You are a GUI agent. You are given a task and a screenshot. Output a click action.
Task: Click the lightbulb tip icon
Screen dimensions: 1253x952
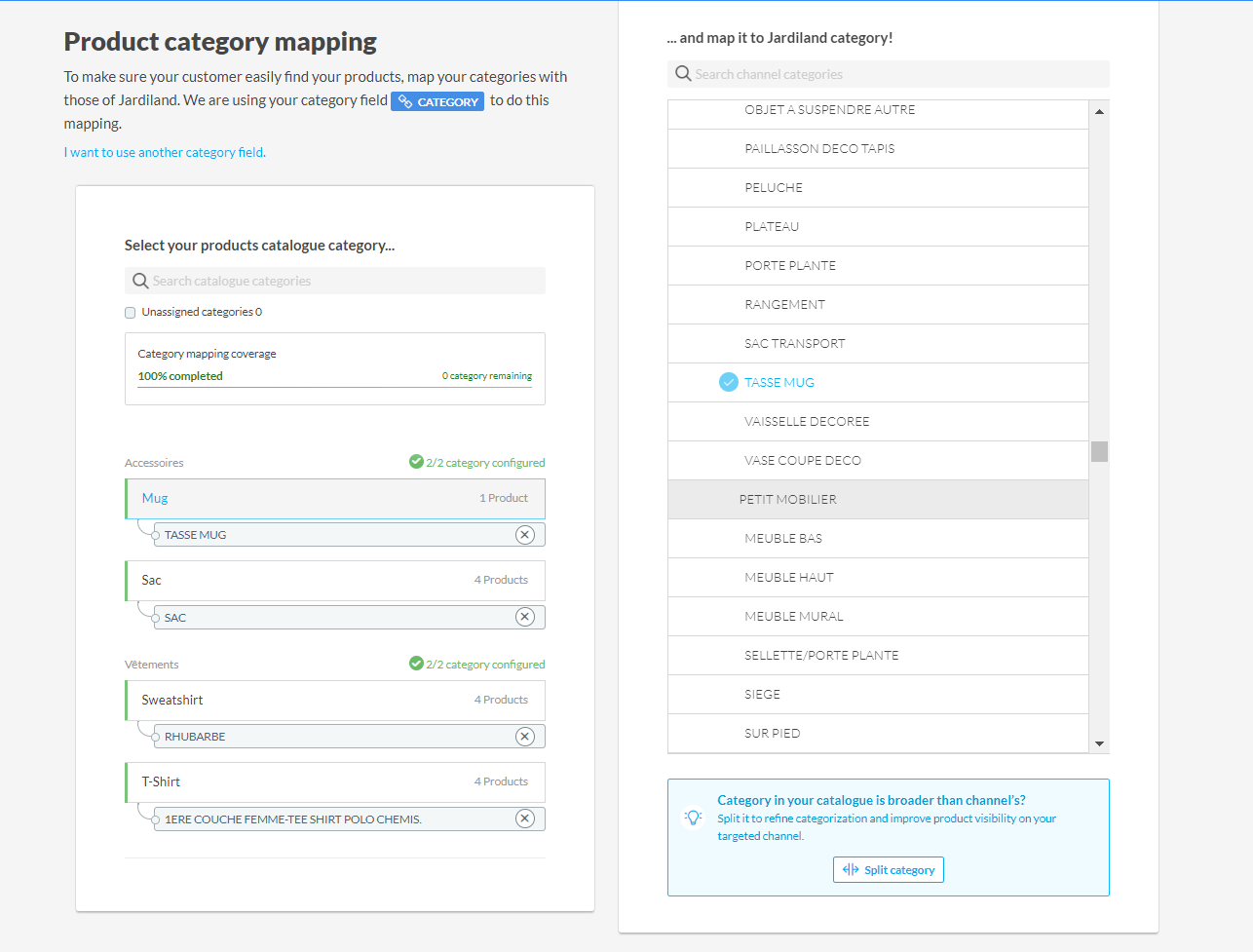tap(693, 818)
